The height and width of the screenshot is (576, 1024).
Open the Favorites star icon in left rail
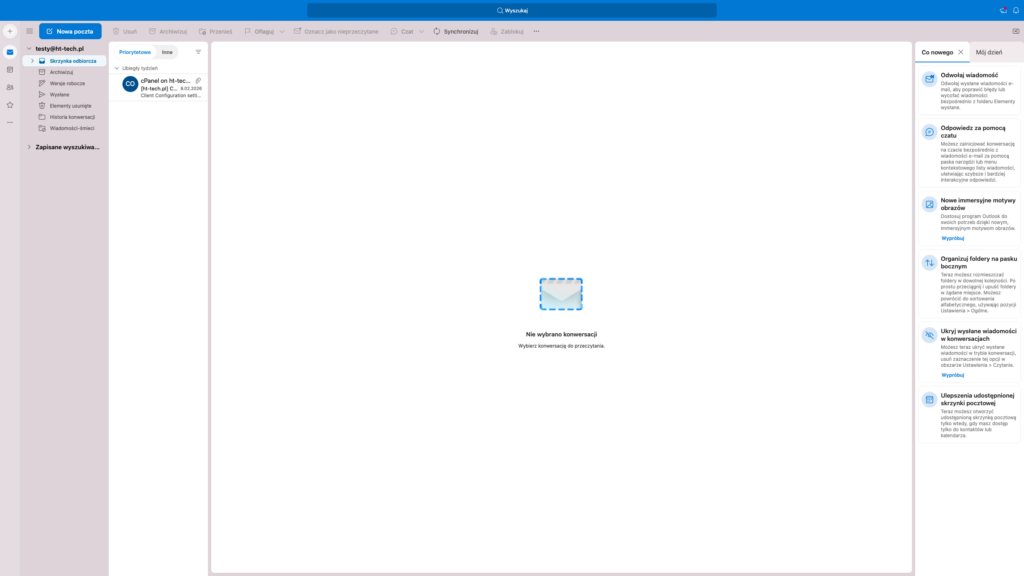10,105
